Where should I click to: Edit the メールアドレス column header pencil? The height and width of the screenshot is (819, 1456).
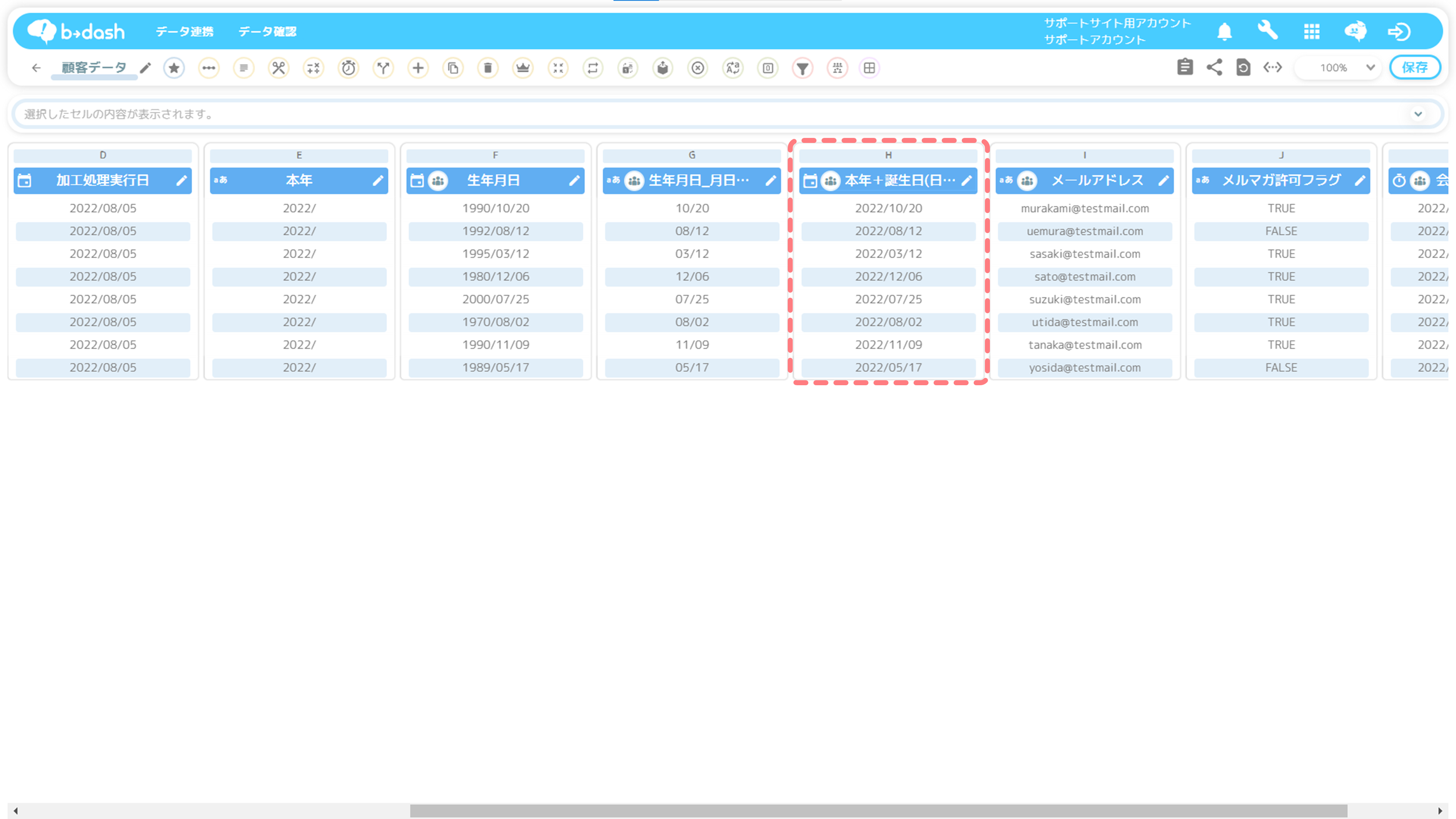pyautogui.click(x=1164, y=180)
